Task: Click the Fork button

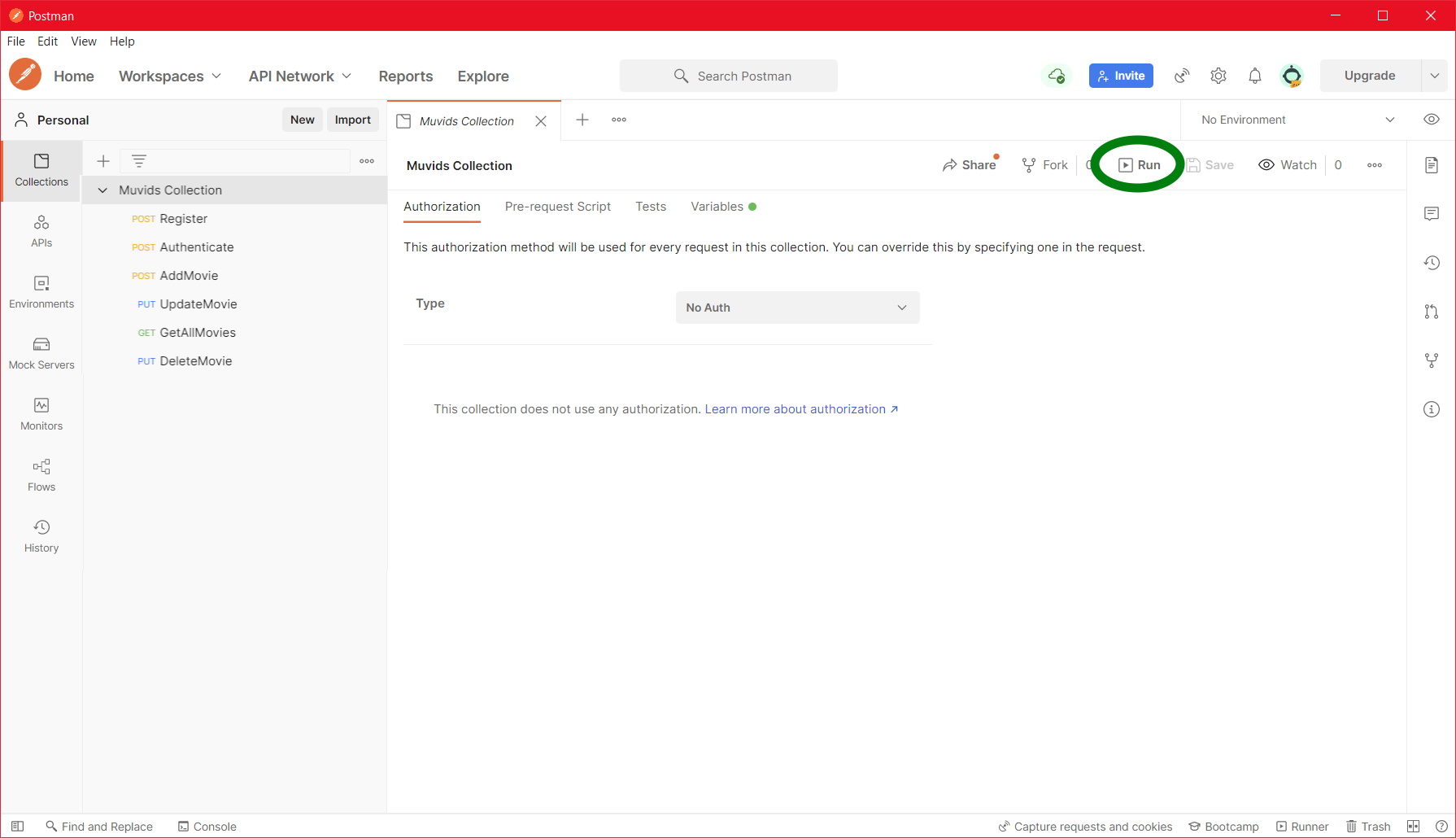Action: [1045, 165]
